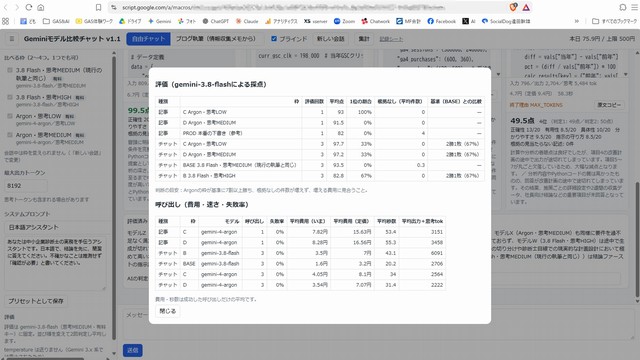Open the Brave Rewards triangle icon
640x360 pixels.
click(526, 7)
